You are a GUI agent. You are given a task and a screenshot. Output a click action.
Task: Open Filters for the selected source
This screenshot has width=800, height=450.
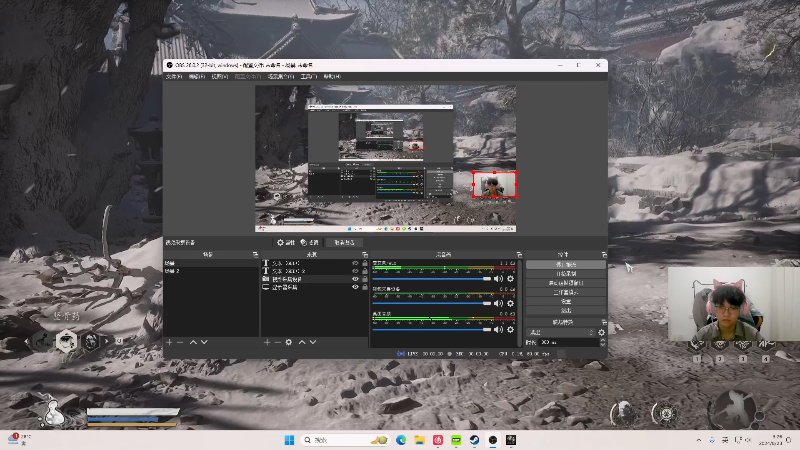pos(309,242)
